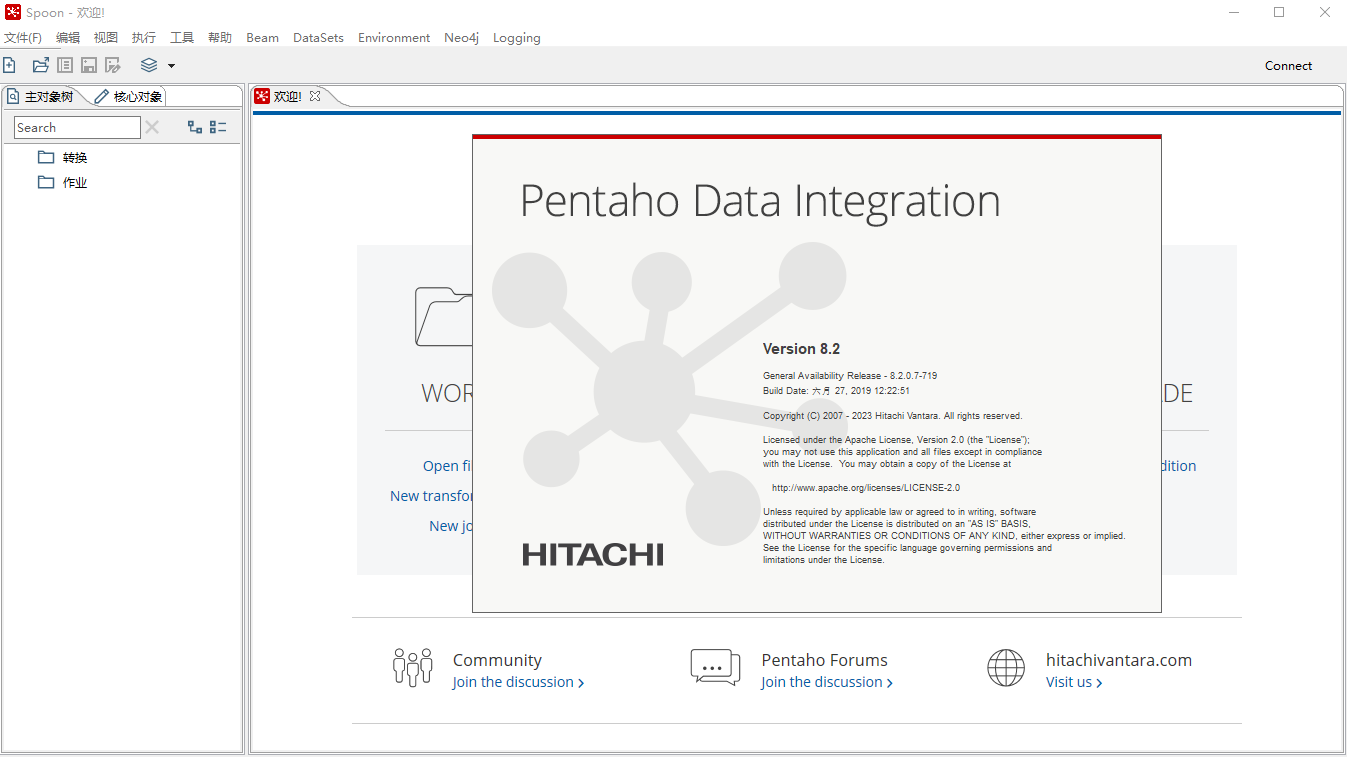Open the 视图 menu

106,38
